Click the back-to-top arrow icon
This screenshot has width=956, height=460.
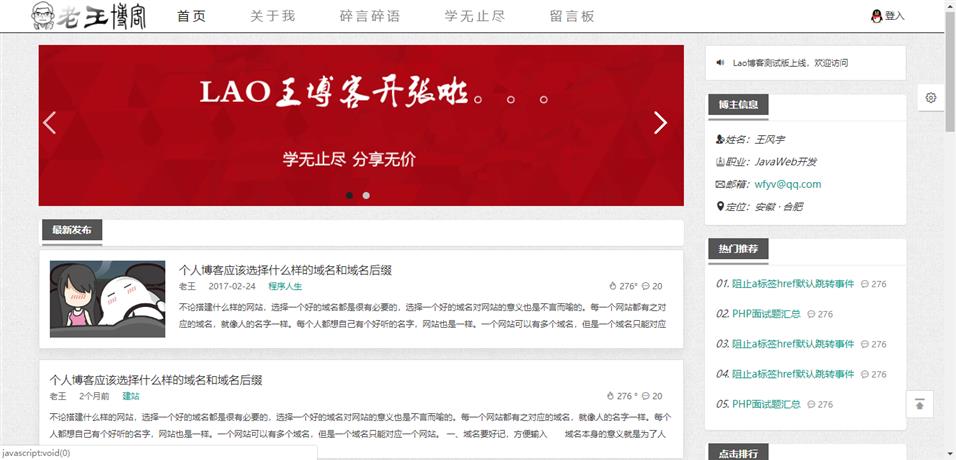919,404
